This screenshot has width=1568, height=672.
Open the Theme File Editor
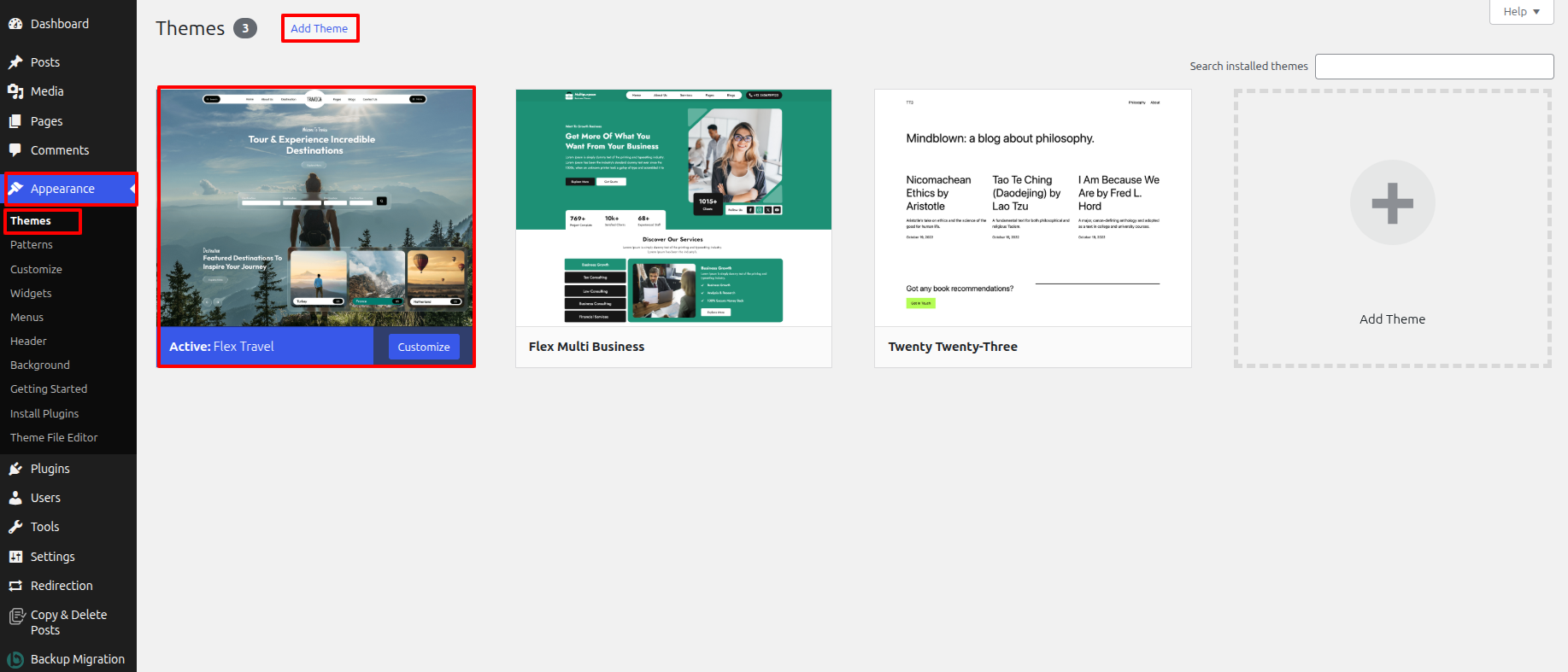pyautogui.click(x=54, y=437)
